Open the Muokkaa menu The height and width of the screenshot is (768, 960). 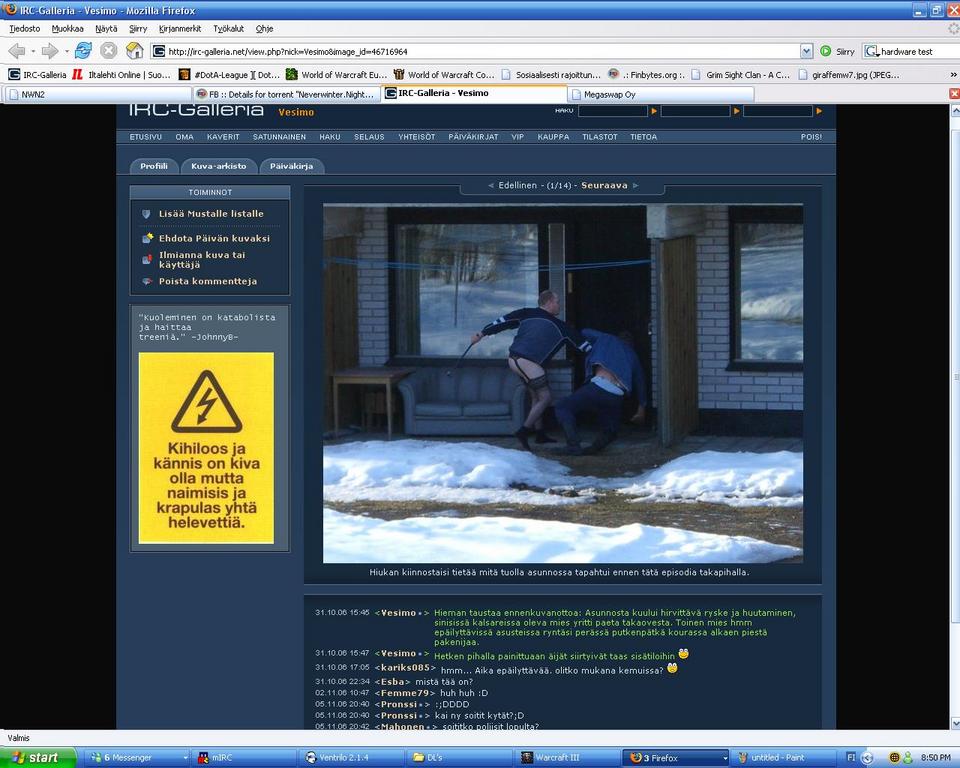pyautogui.click(x=67, y=29)
